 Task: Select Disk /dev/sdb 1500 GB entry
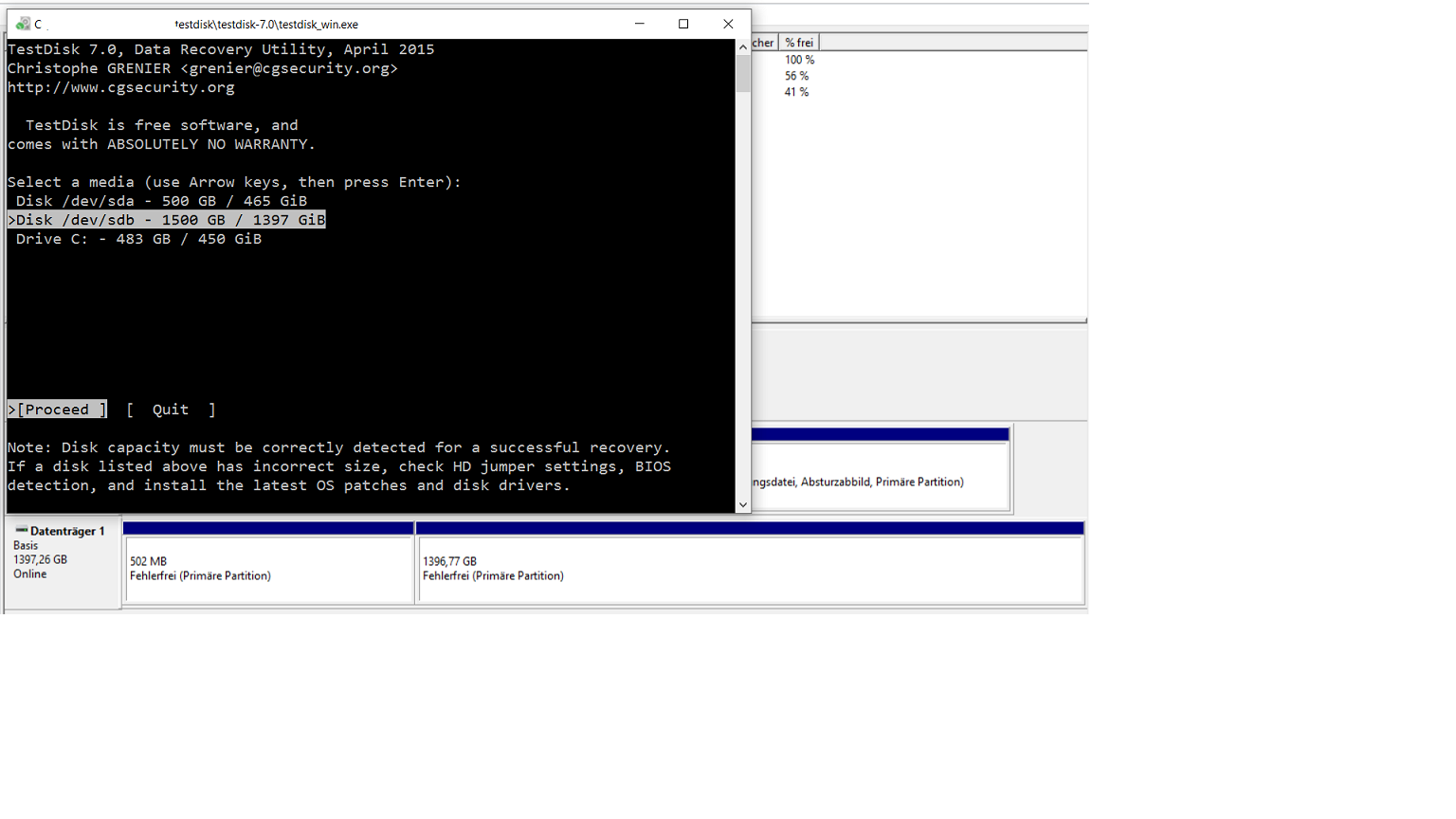(167, 220)
